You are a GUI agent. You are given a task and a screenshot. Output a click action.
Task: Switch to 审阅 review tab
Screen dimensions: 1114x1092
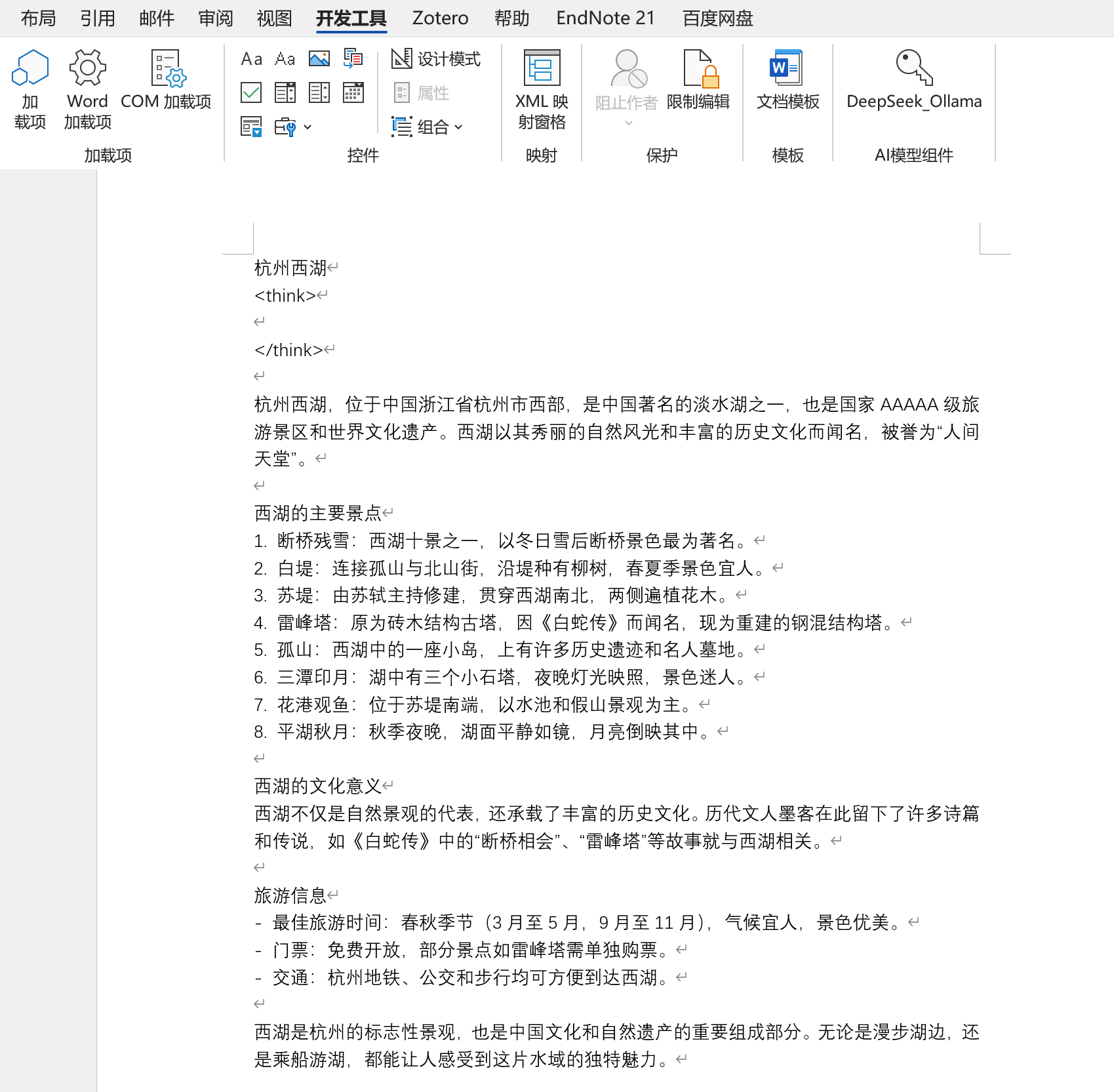coord(216,18)
